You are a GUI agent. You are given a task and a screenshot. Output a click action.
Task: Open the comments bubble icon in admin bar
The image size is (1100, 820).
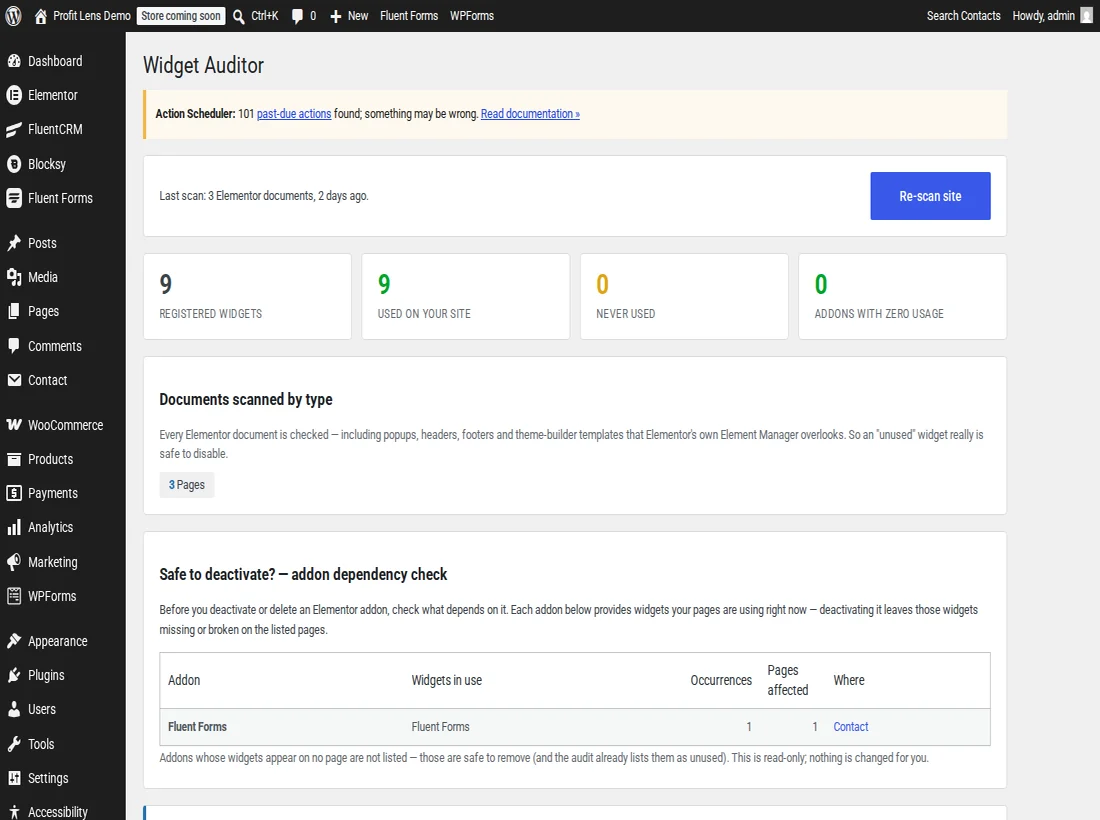(x=297, y=16)
